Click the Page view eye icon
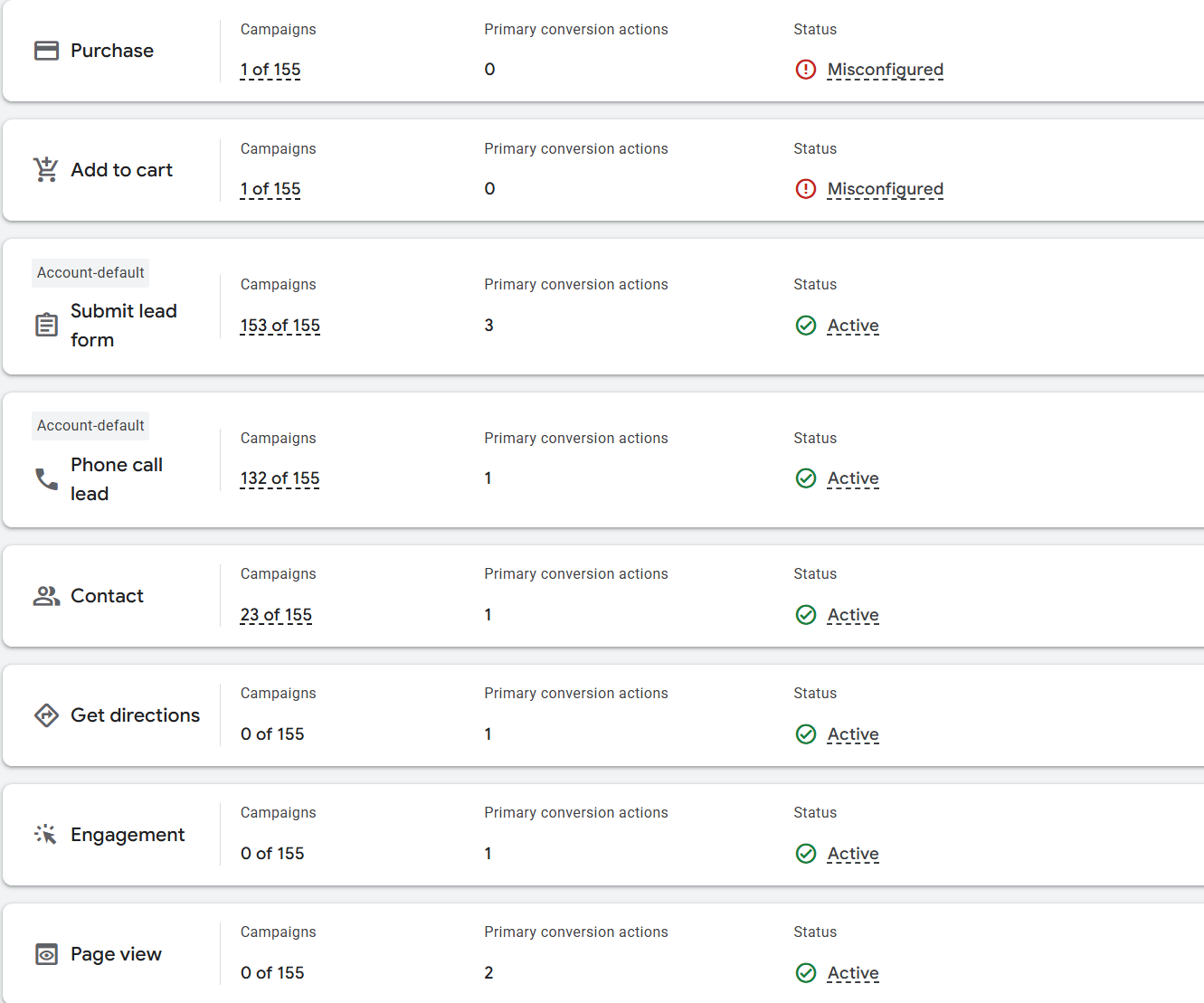1204x1003 pixels. 46,954
